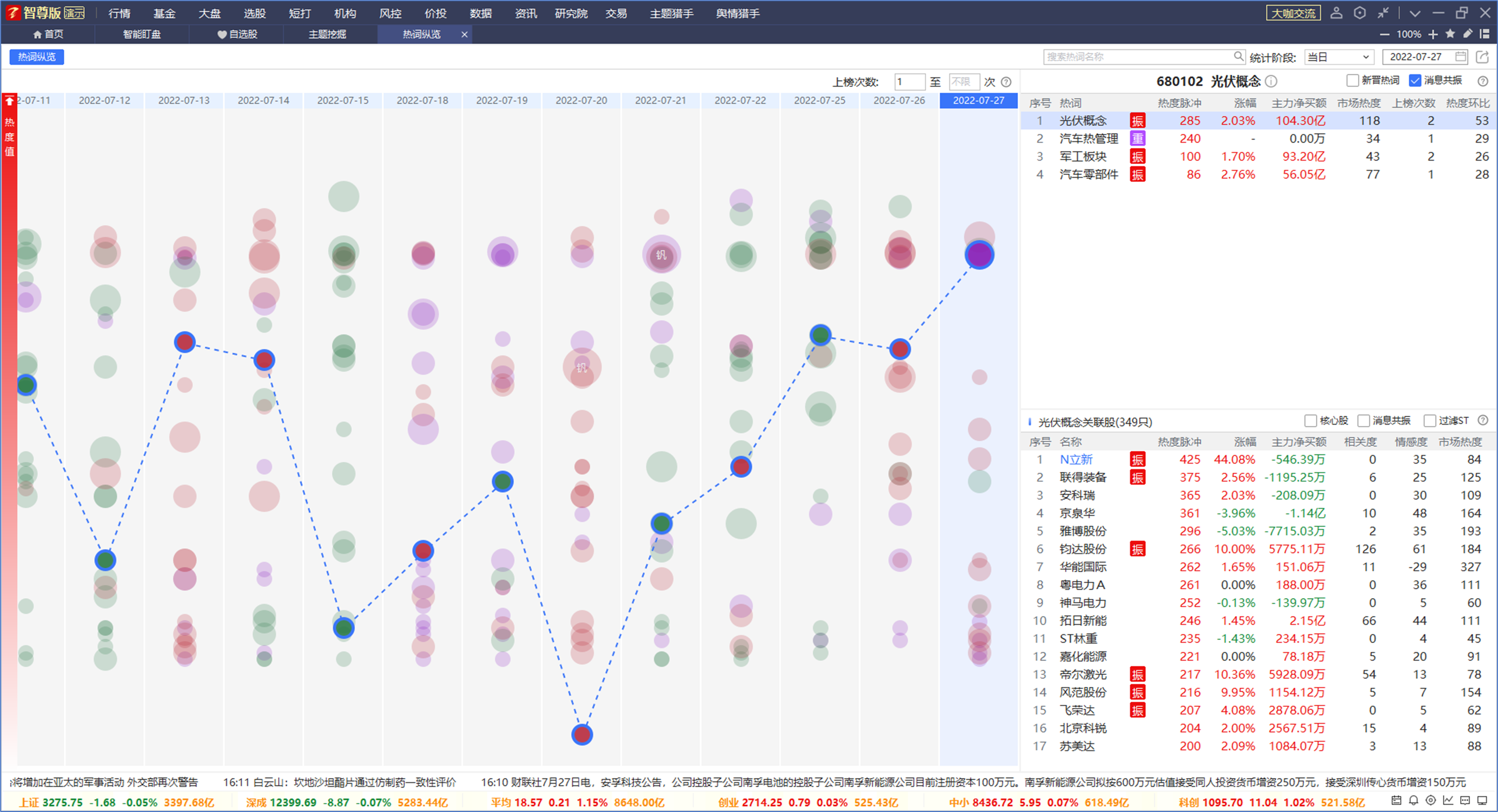Click the 大咖交流 button

click(x=1293, y=13)
